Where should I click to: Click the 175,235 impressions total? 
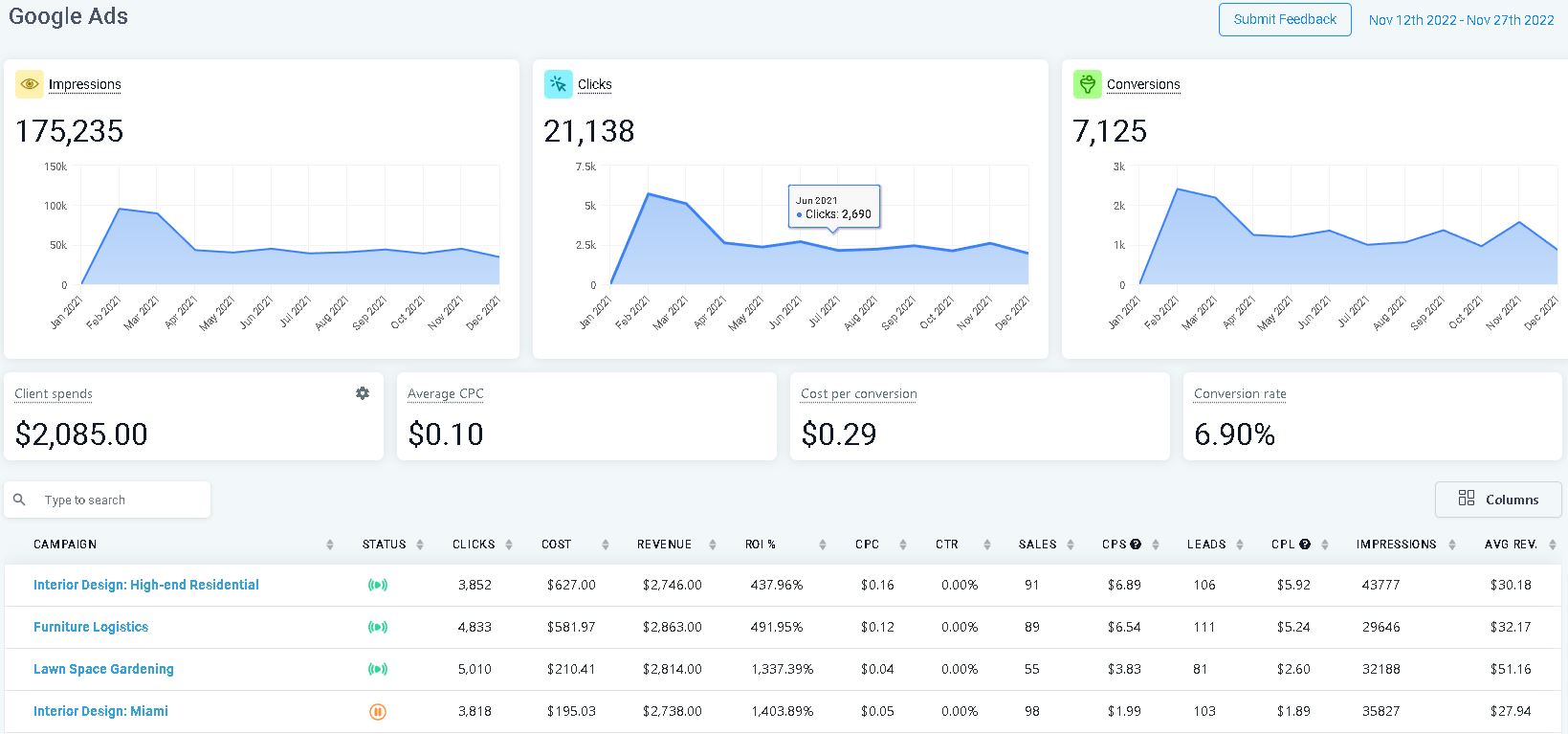69,131
